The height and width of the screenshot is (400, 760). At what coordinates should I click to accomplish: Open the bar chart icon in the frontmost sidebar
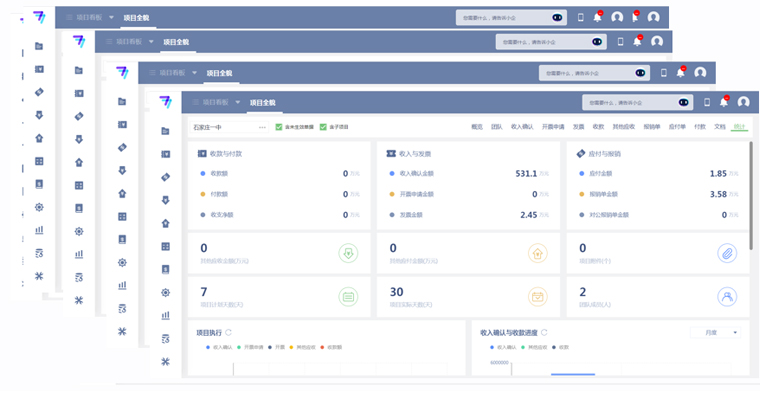coord(166,315)
